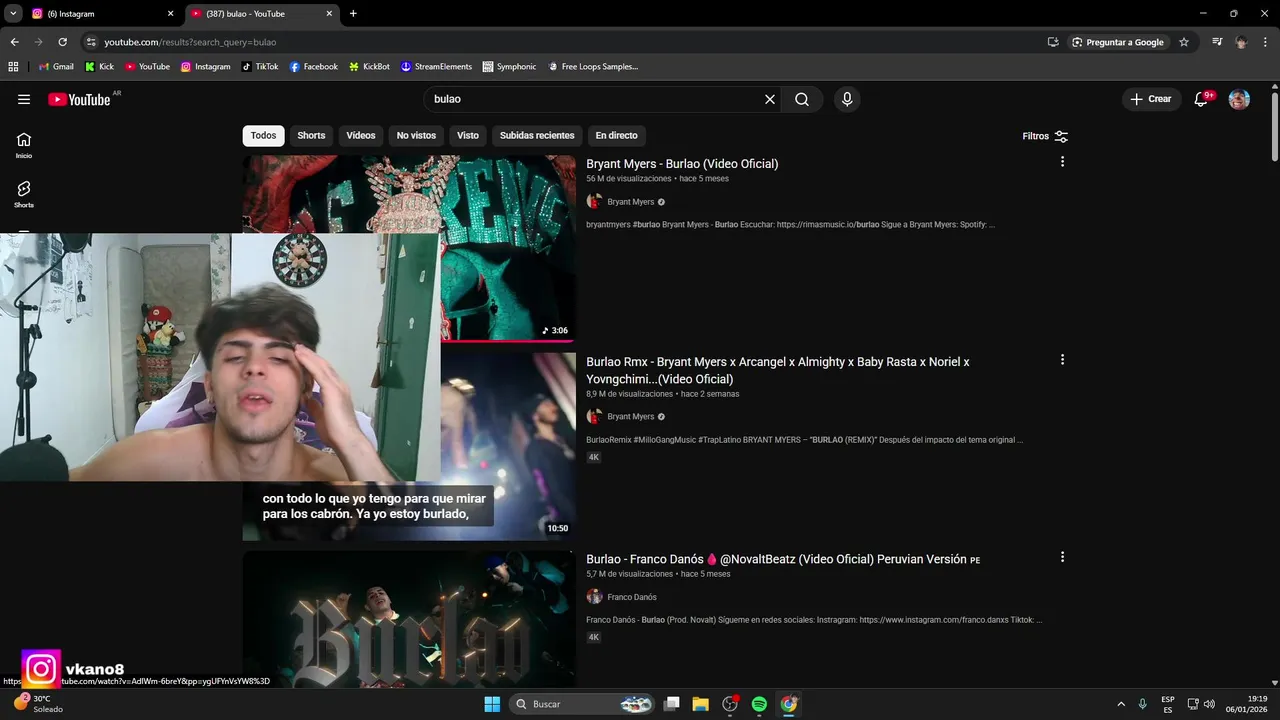Screen dimensions: 1280x720
Task: Open Free Loops Samples bookmark
Action: point(592,66)
